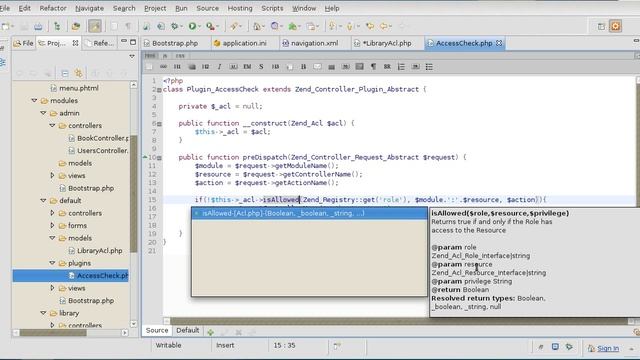640x360 pixels.
Task: Open the Hosting menu
Action: click(x=240, y=8)
